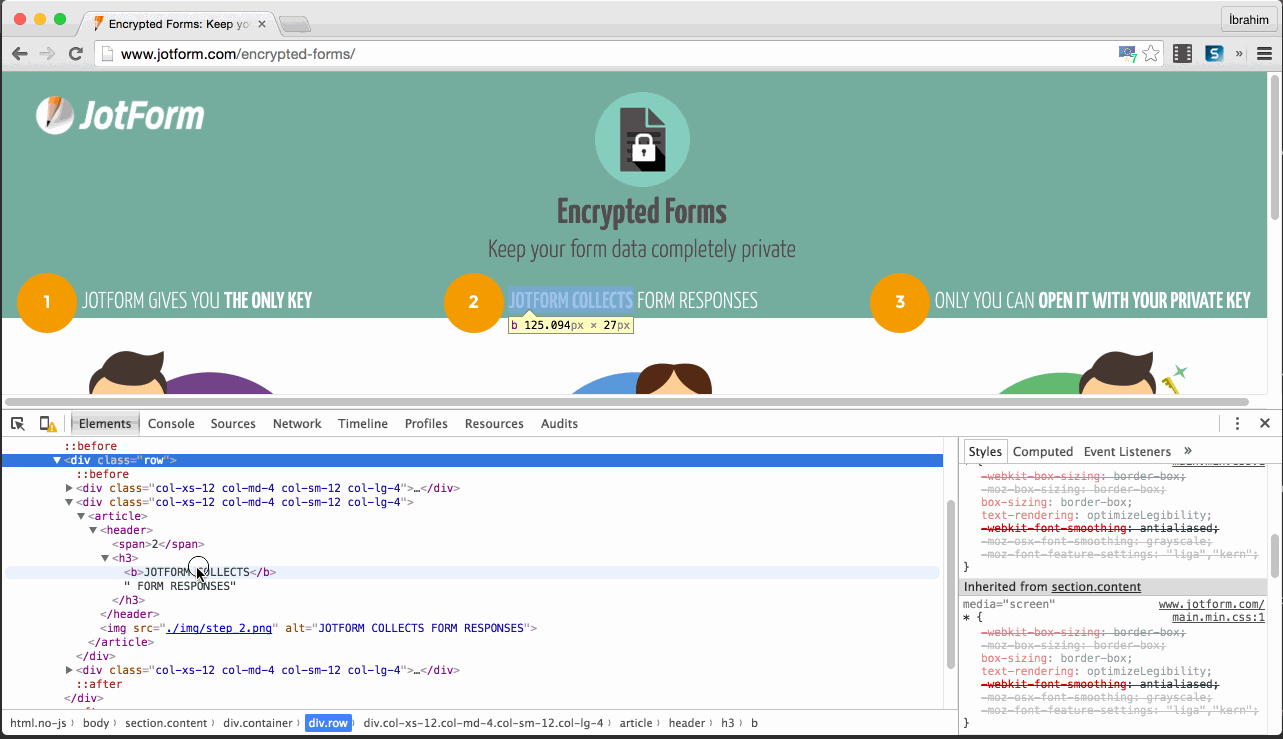The image size is (1283, 739).
Task: Activate the DevTools inspect element picker
Action: pyautogui.click(x=18, y=424)
